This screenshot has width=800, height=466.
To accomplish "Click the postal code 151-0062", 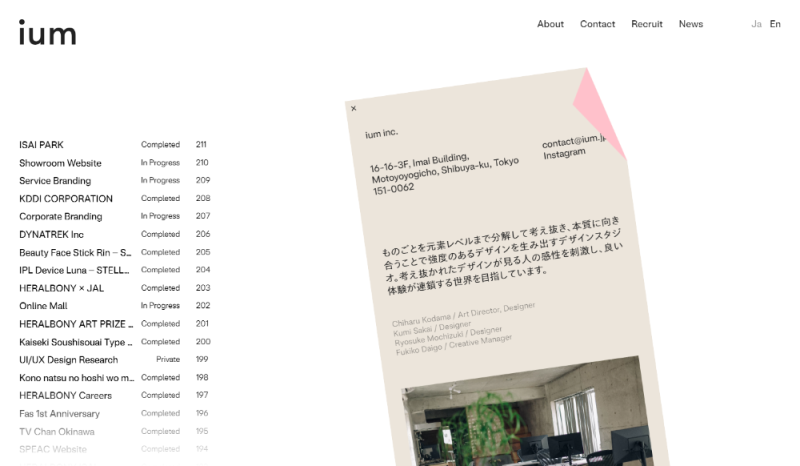I will [393, 189].
